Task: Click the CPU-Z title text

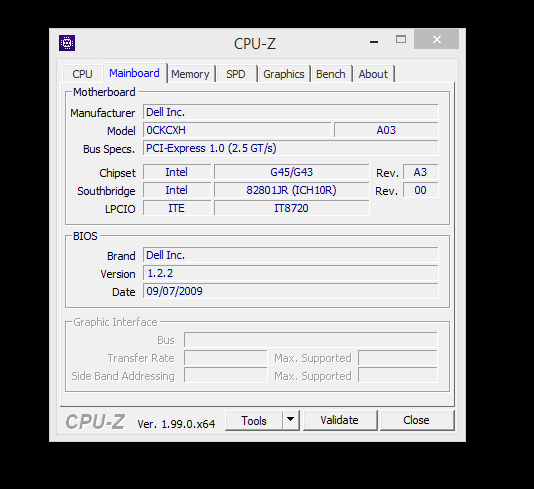Action: [255, 44]
